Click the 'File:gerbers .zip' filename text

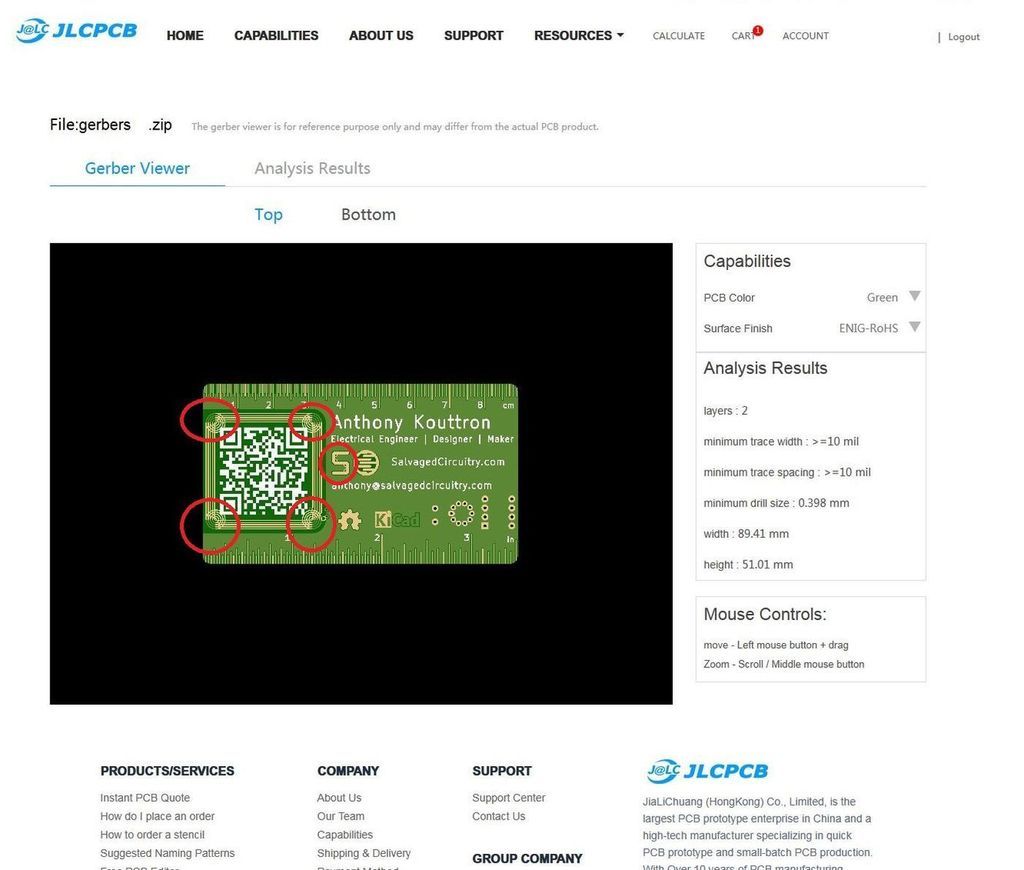(x=111, y=125)
